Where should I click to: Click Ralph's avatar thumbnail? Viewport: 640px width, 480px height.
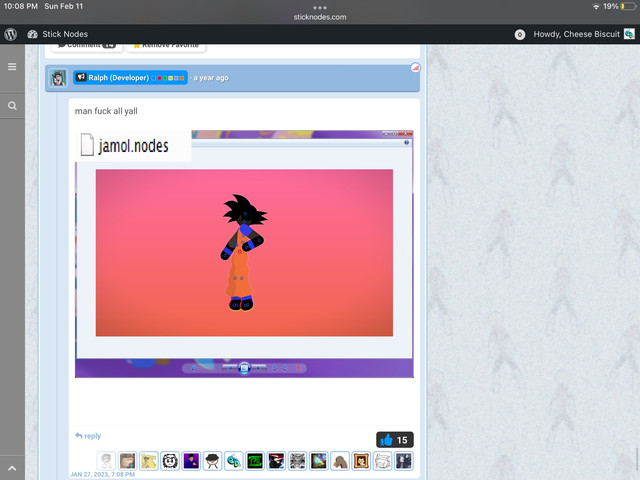(58, 78)
